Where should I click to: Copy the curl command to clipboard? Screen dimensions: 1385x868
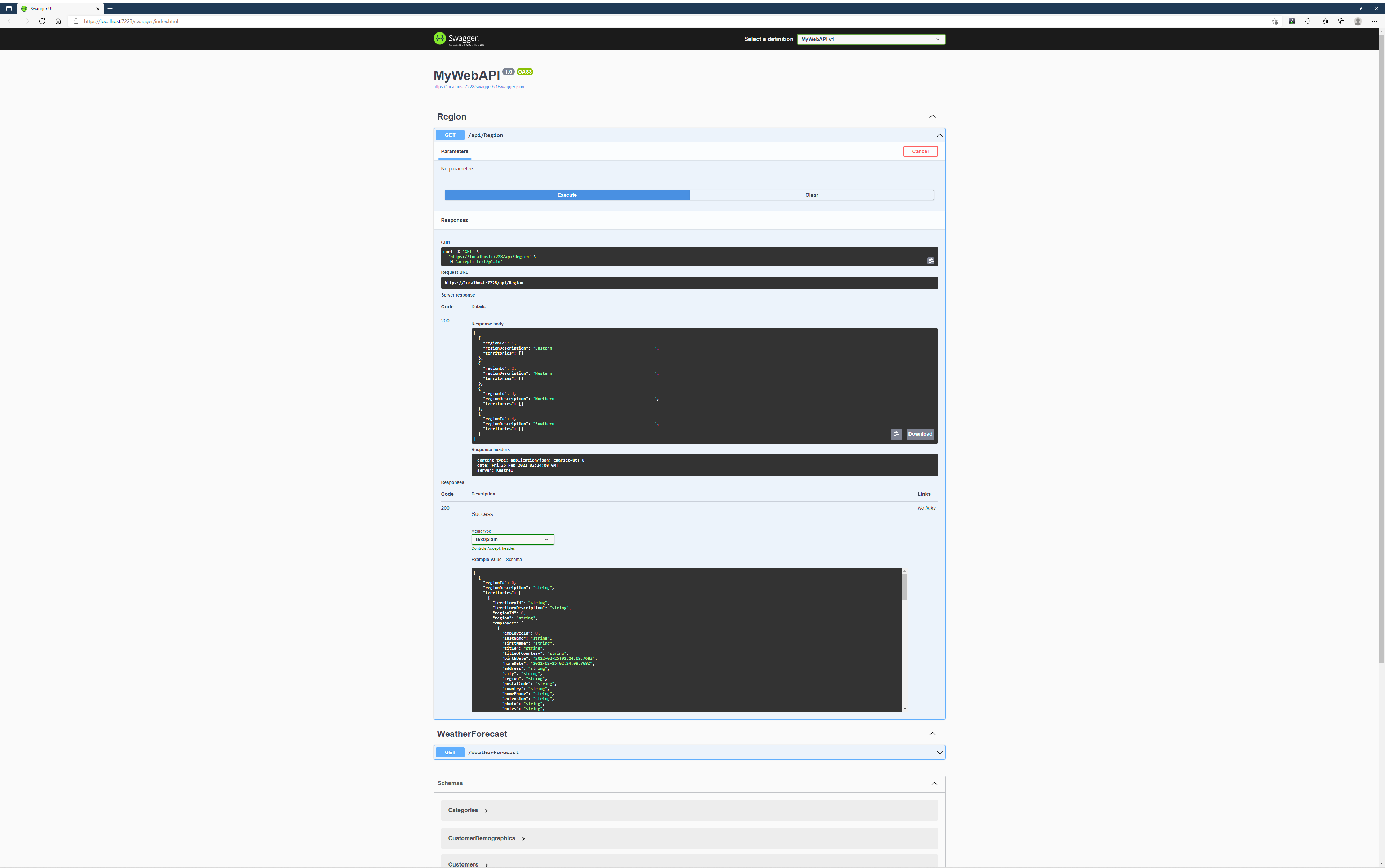[930, 261]
